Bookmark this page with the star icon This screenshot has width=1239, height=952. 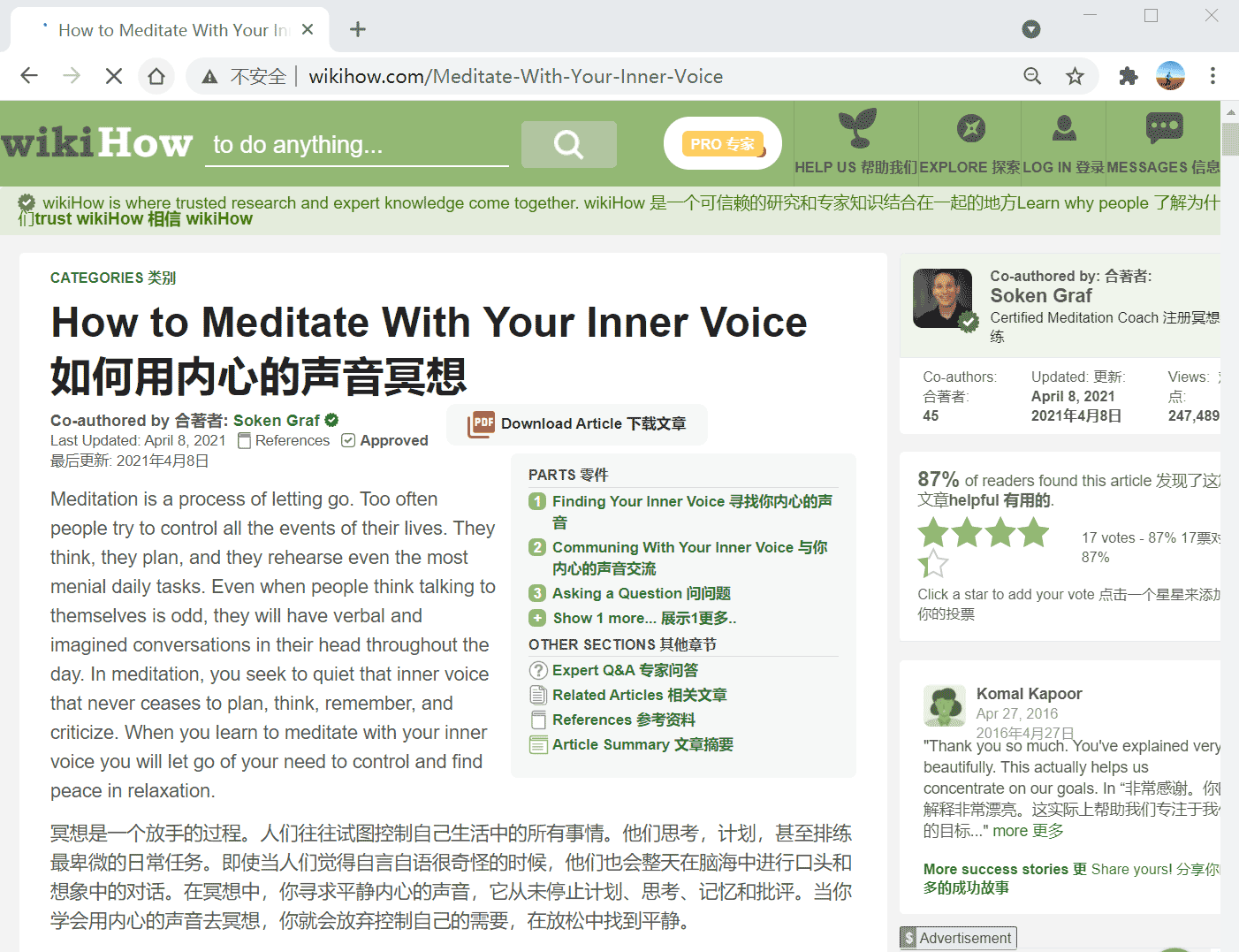coord(1075,76)
